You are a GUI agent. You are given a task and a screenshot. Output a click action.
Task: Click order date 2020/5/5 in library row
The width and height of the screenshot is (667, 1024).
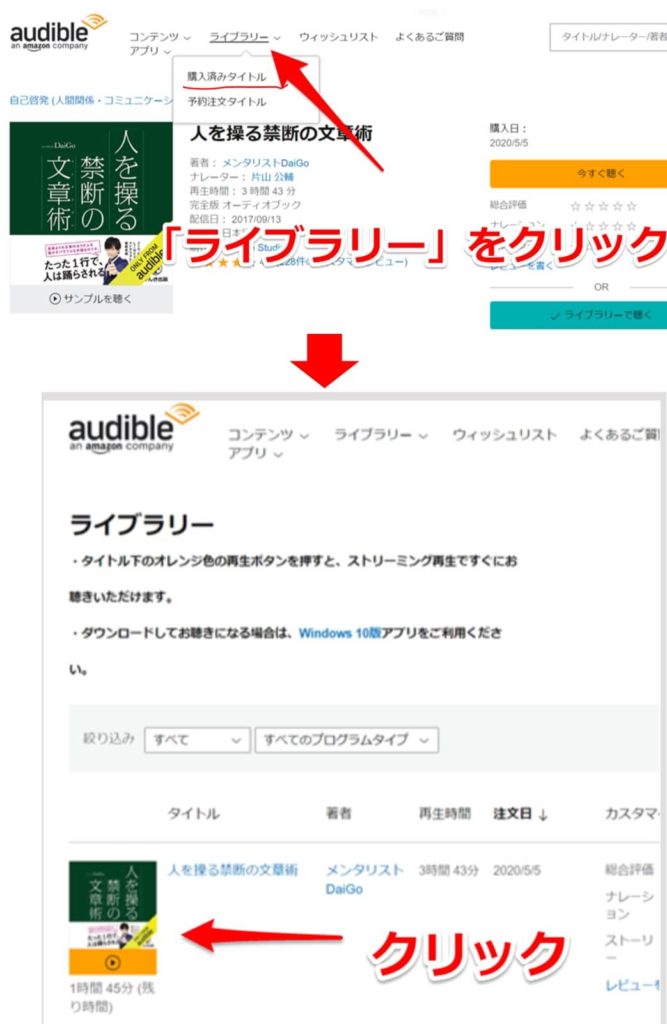click(517, 871)
